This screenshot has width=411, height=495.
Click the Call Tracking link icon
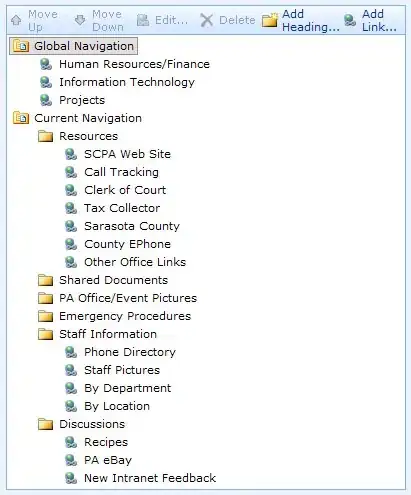pyautogui.click(x=71, y=172)
